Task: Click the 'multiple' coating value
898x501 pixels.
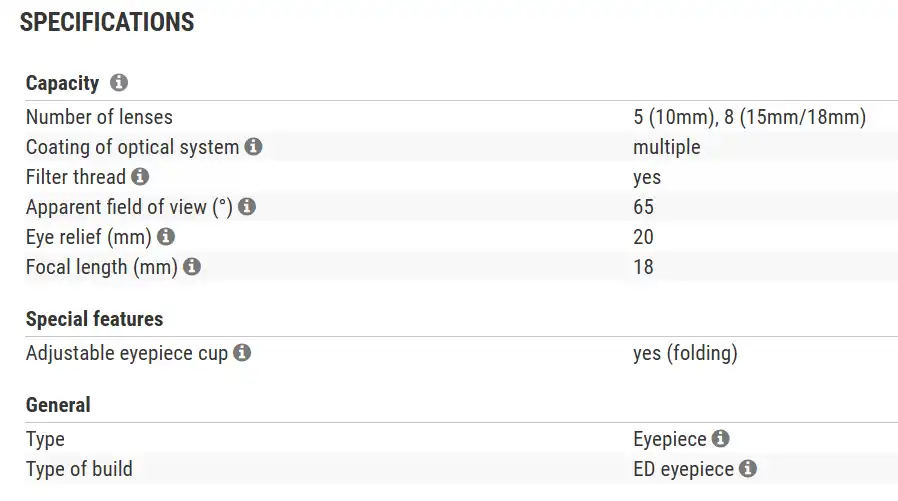Action: (x=666, y=147)
